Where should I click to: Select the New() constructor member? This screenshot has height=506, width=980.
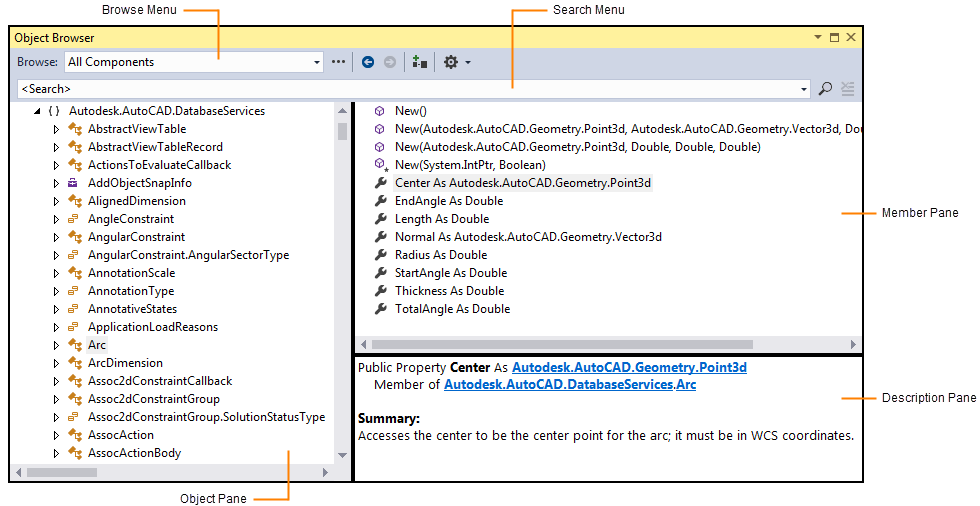tap(411, 111)
